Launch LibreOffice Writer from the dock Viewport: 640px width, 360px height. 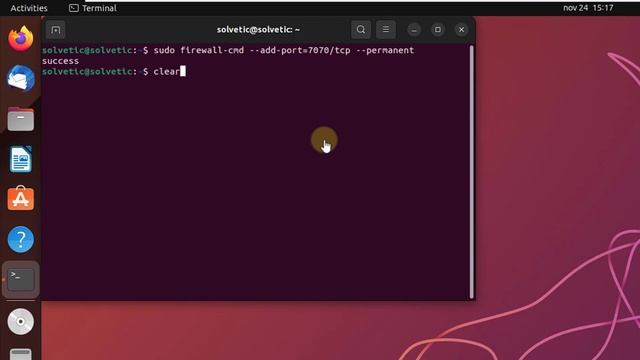(x=20, y=159)
